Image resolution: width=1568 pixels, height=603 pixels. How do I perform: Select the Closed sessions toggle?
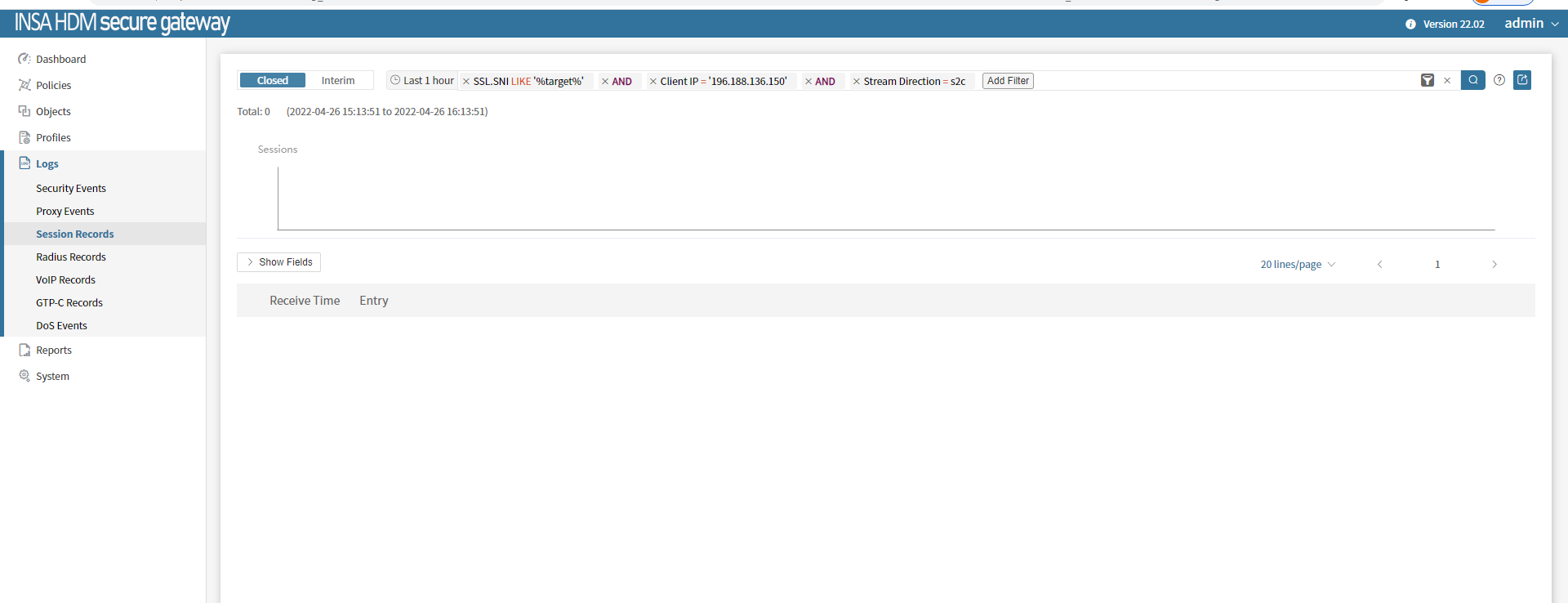[x=272, y=80]
